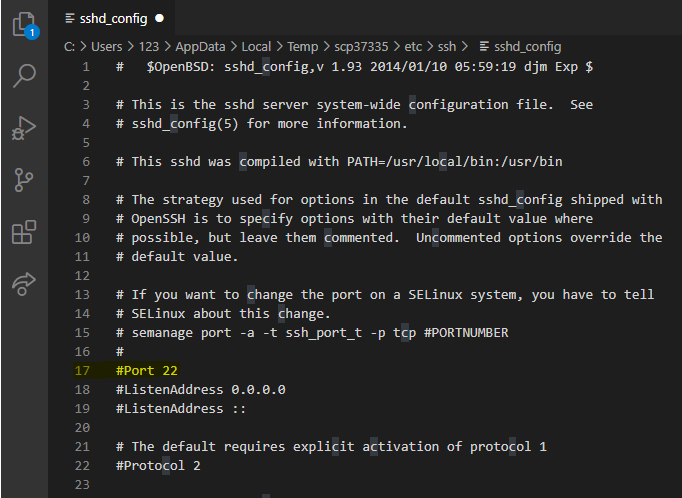Expand the scp37335 breadcrumb folder
Screen dimensions: 682x498
click(x=361, y=47)
